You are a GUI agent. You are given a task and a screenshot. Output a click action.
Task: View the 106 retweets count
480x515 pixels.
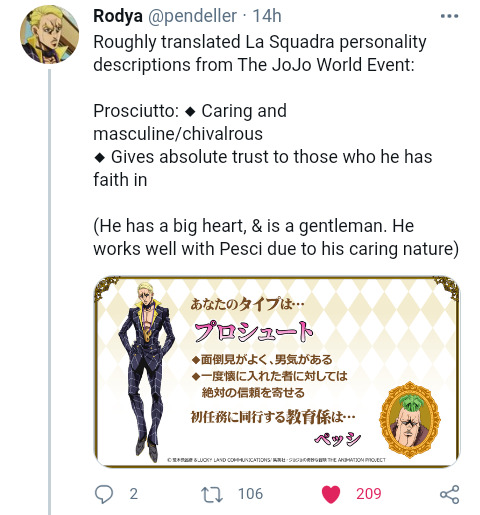[x=250, y=494]
